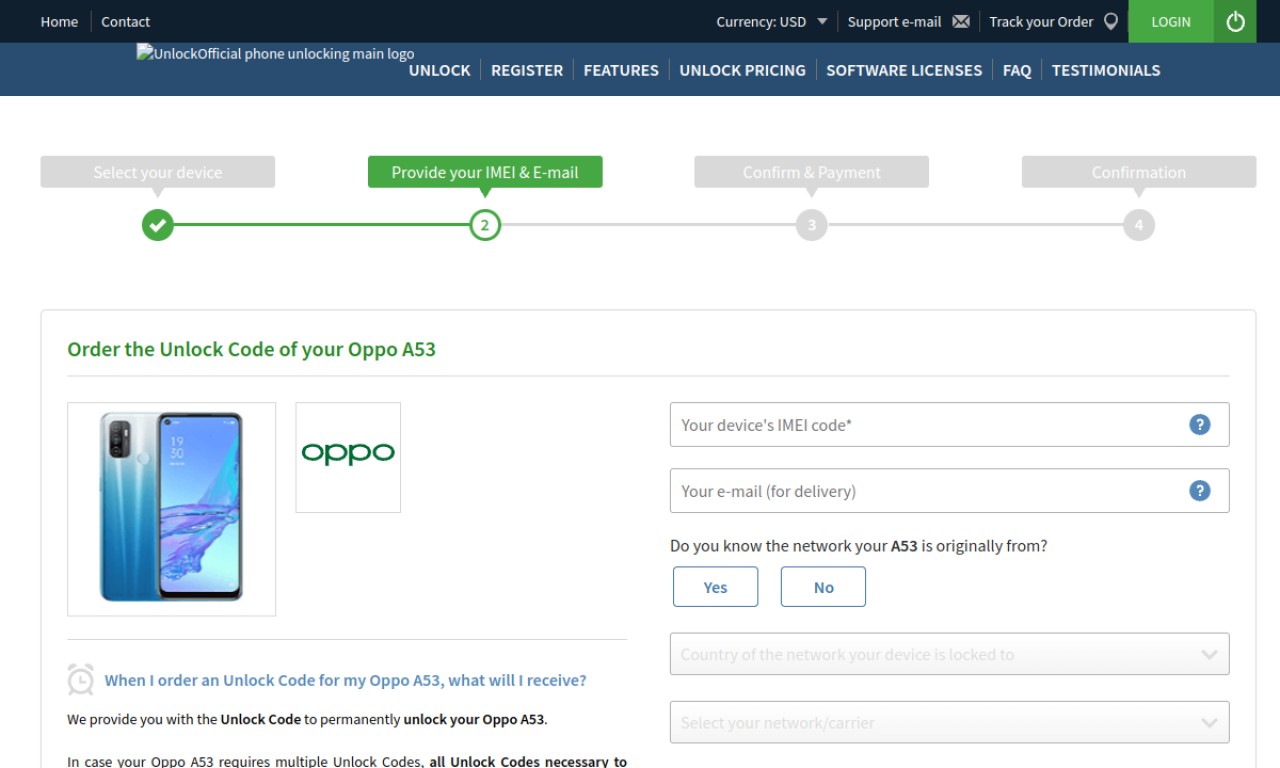
Task: Click the Provide your IMEI & E-mail step label
Action: 485,172
